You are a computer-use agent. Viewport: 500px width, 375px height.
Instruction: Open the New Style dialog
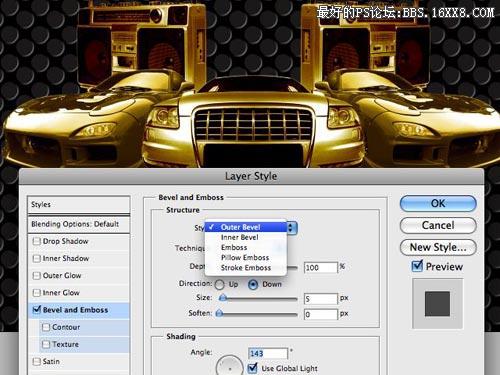point(438,247)
